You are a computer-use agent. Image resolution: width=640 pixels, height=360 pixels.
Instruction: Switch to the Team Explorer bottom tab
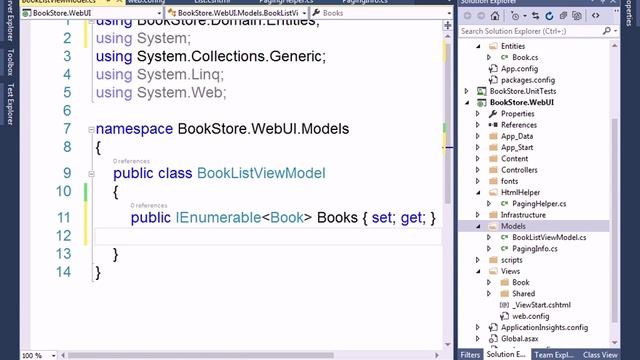pos(553,355)
